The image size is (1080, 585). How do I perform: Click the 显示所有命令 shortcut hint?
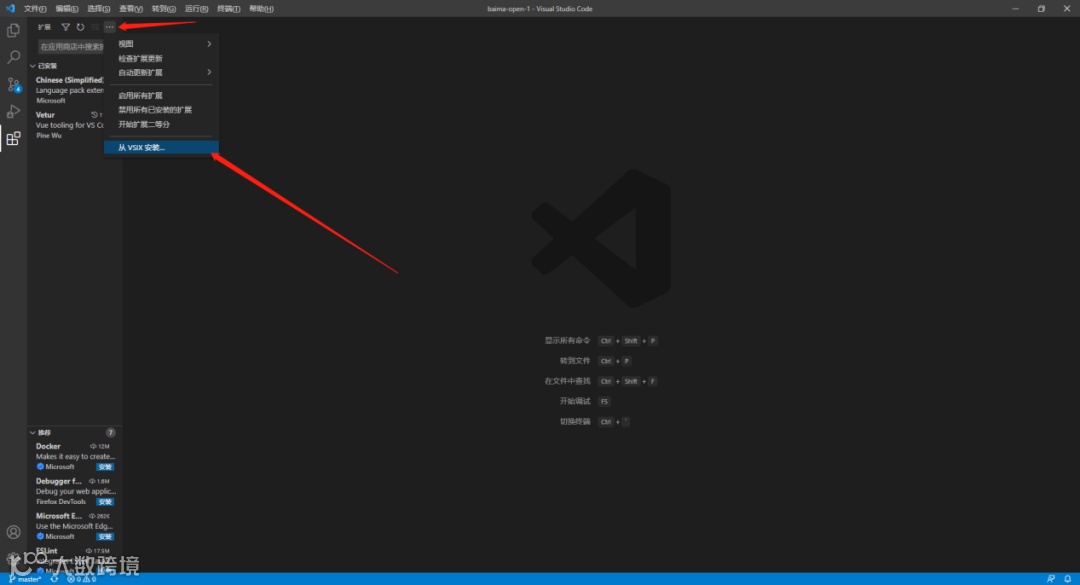point(600,341)
